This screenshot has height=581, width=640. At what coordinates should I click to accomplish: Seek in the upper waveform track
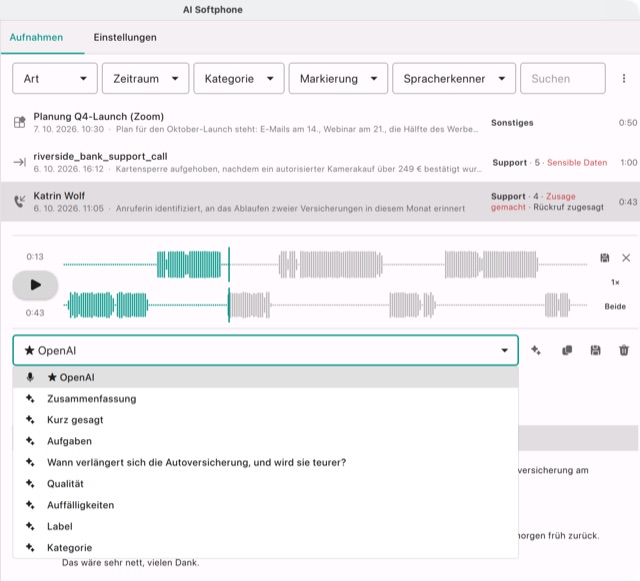tap(325, 265)
